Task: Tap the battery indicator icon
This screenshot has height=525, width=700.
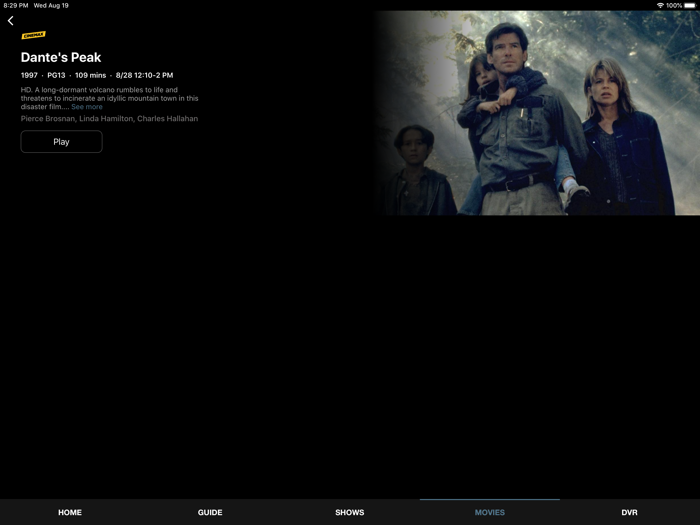Action: (690, 5)
